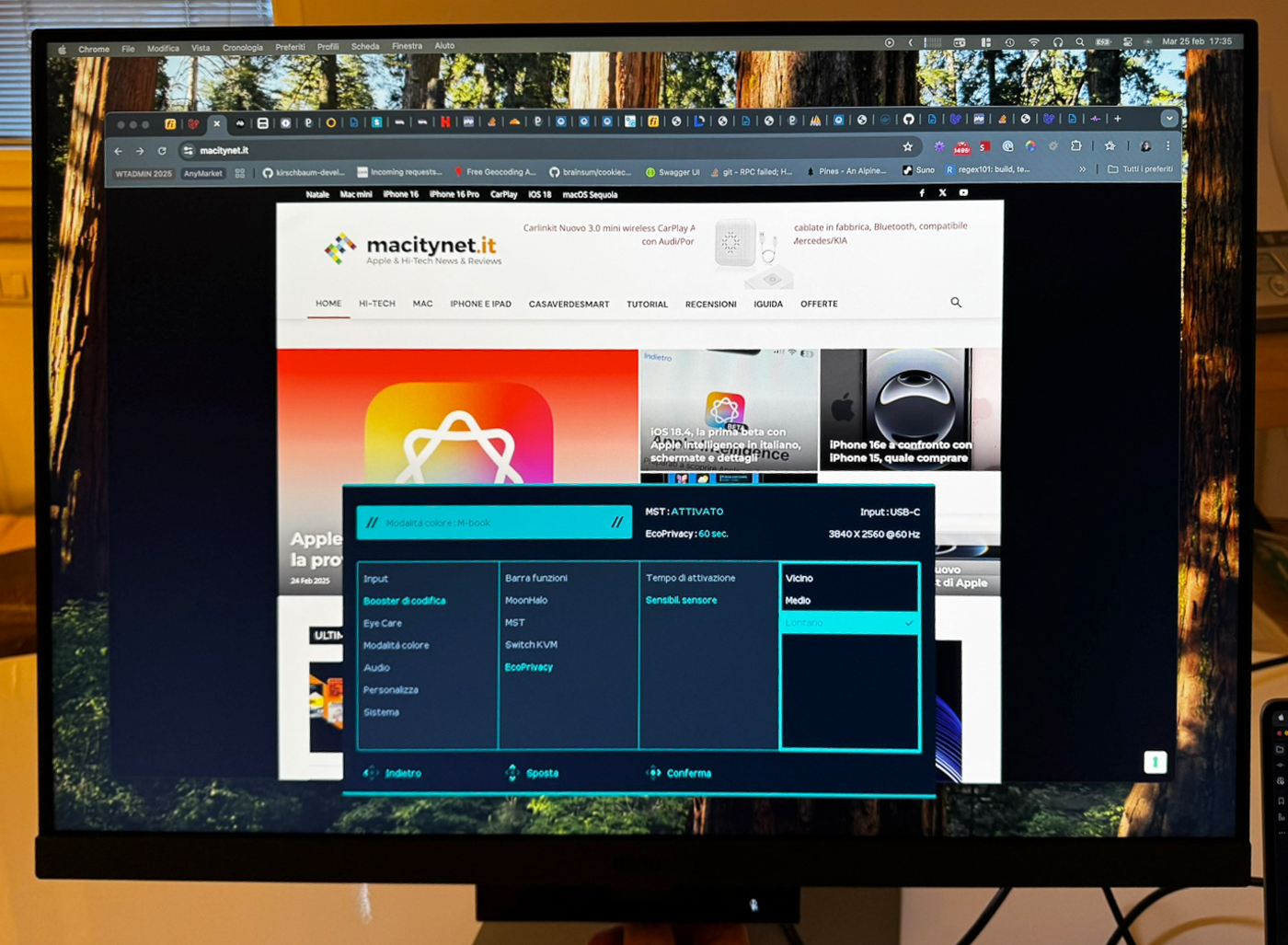The image size is (1288, 945).
Task: Open the Chrome extensions puzzle icon
Action: tap(1075, 145)
